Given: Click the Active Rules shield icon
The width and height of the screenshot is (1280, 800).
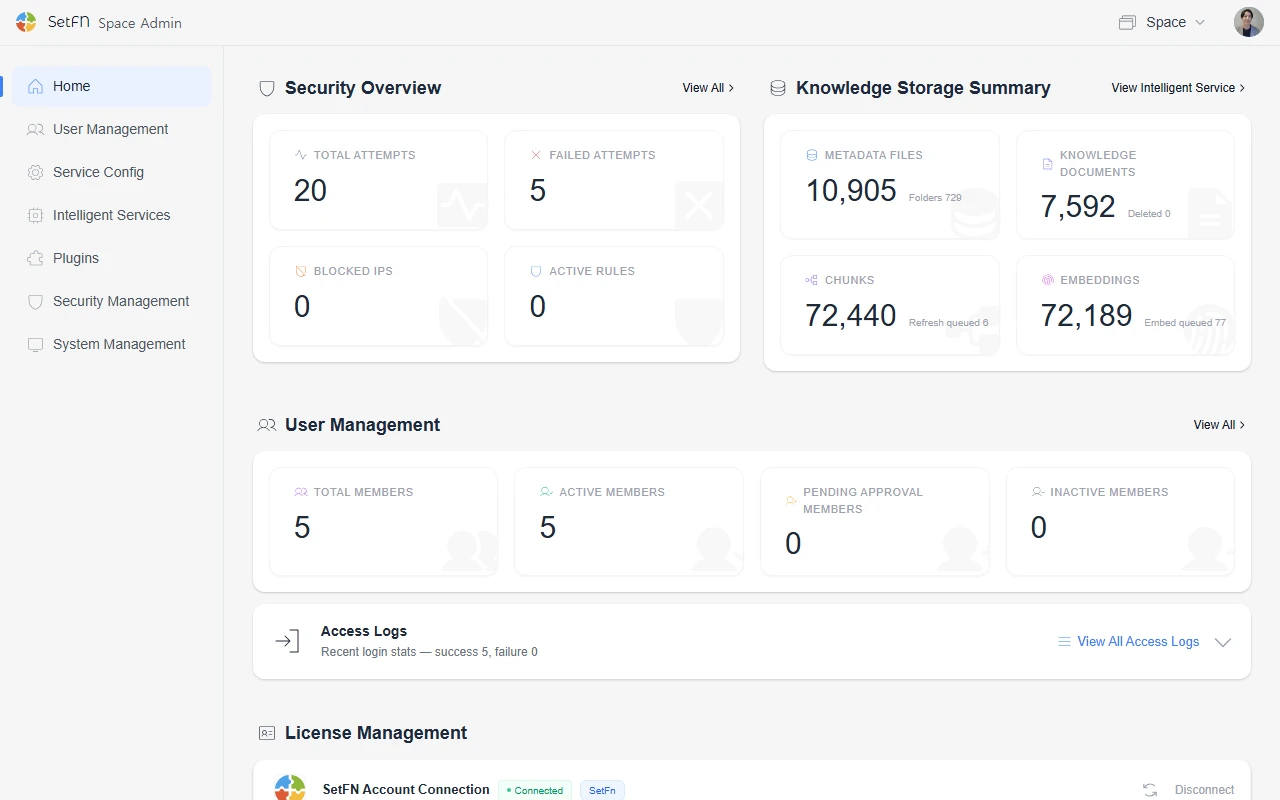Looking at the screenshot, I should coord(536,271).
